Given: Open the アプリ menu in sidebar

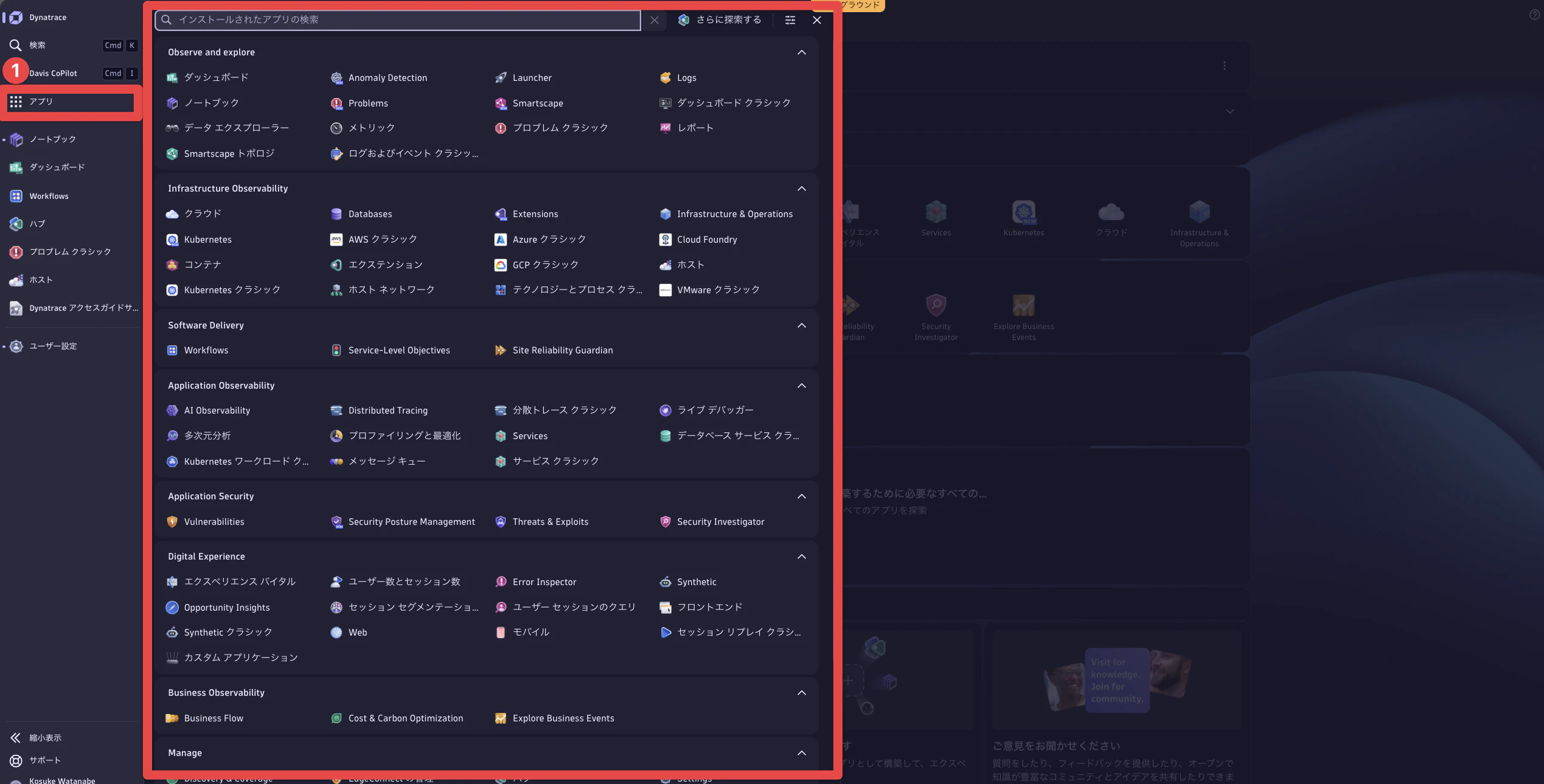Looking at the screenshot, I should pos(71,102).
